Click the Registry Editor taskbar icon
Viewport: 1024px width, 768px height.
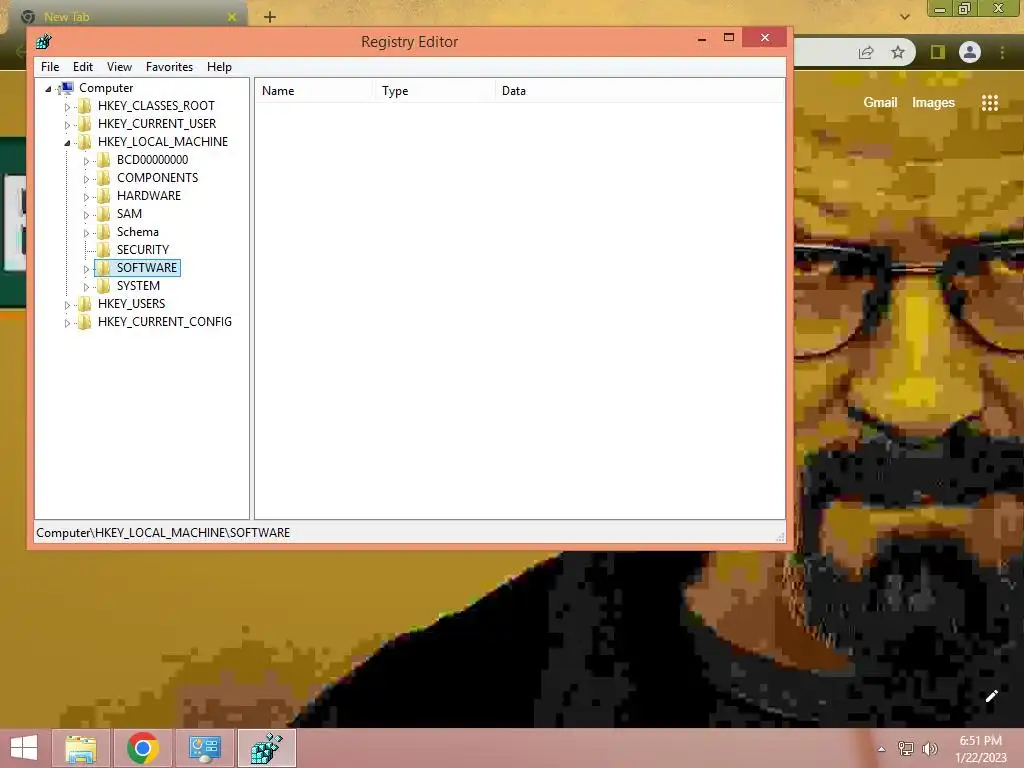click(266, 748)
